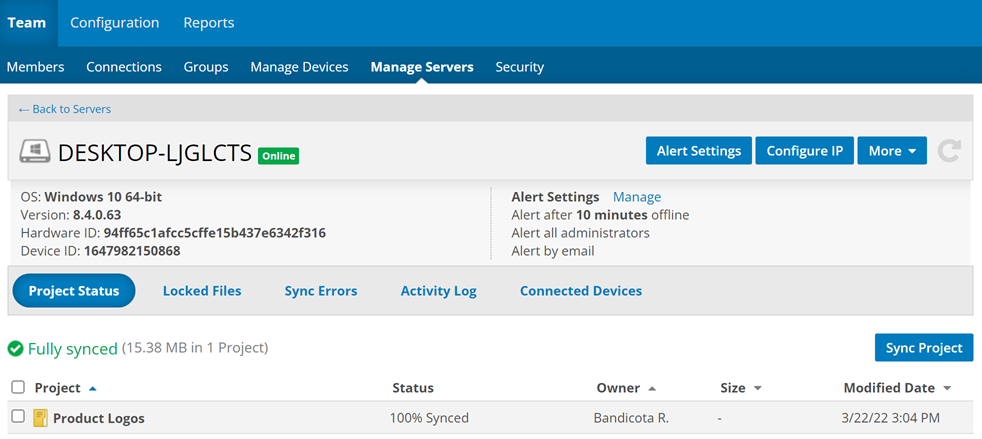The width and height of the screenshot is (982, 439).
Task: Click the refresh arrow icon
Action: click(949, 151)
